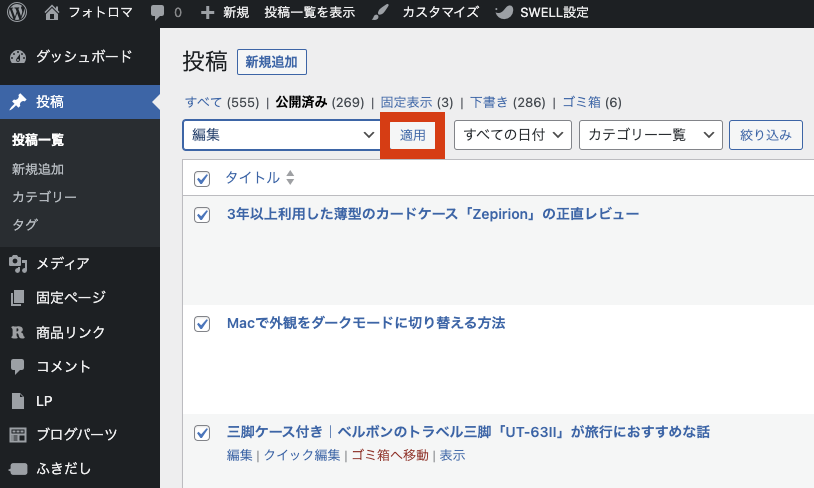
Task: Open the comments bubble icon in admin bar
Action: tap(157, 12)
